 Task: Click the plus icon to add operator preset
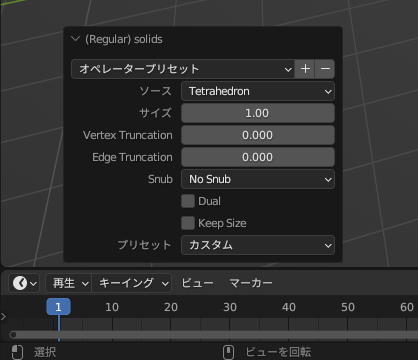point(305,69)
